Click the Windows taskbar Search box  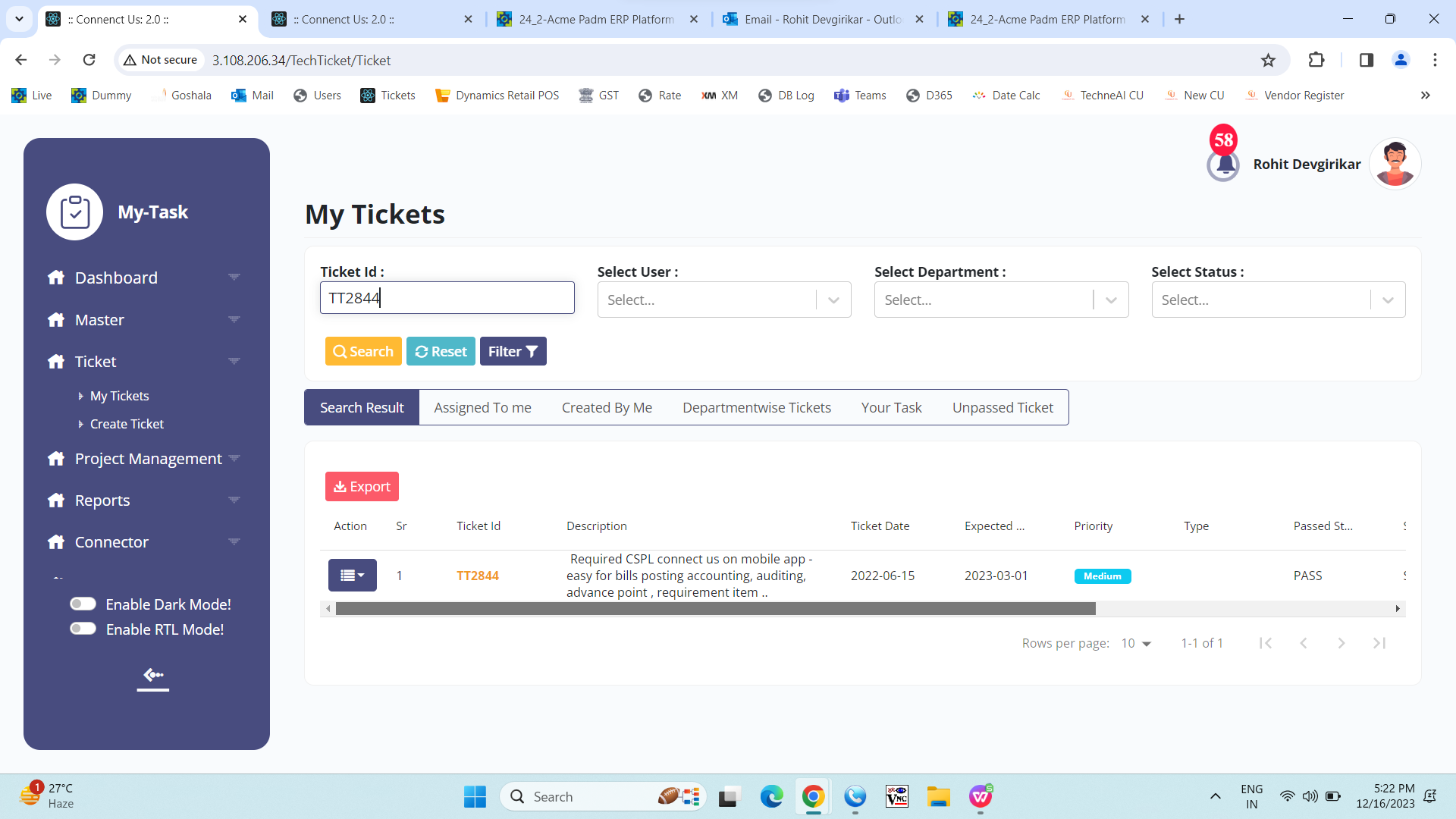[603, 796]
